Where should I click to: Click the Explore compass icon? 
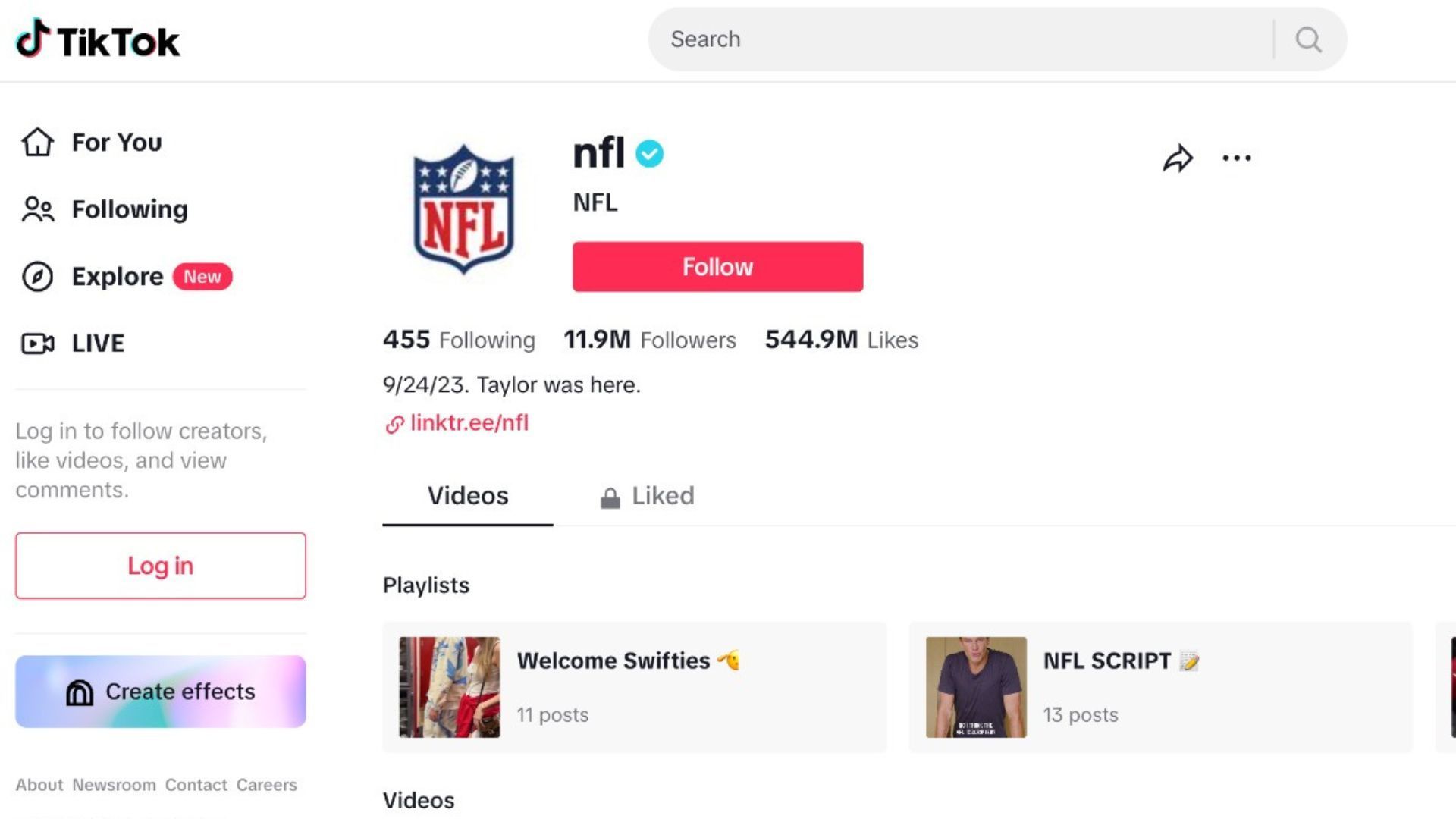[37, 277]
